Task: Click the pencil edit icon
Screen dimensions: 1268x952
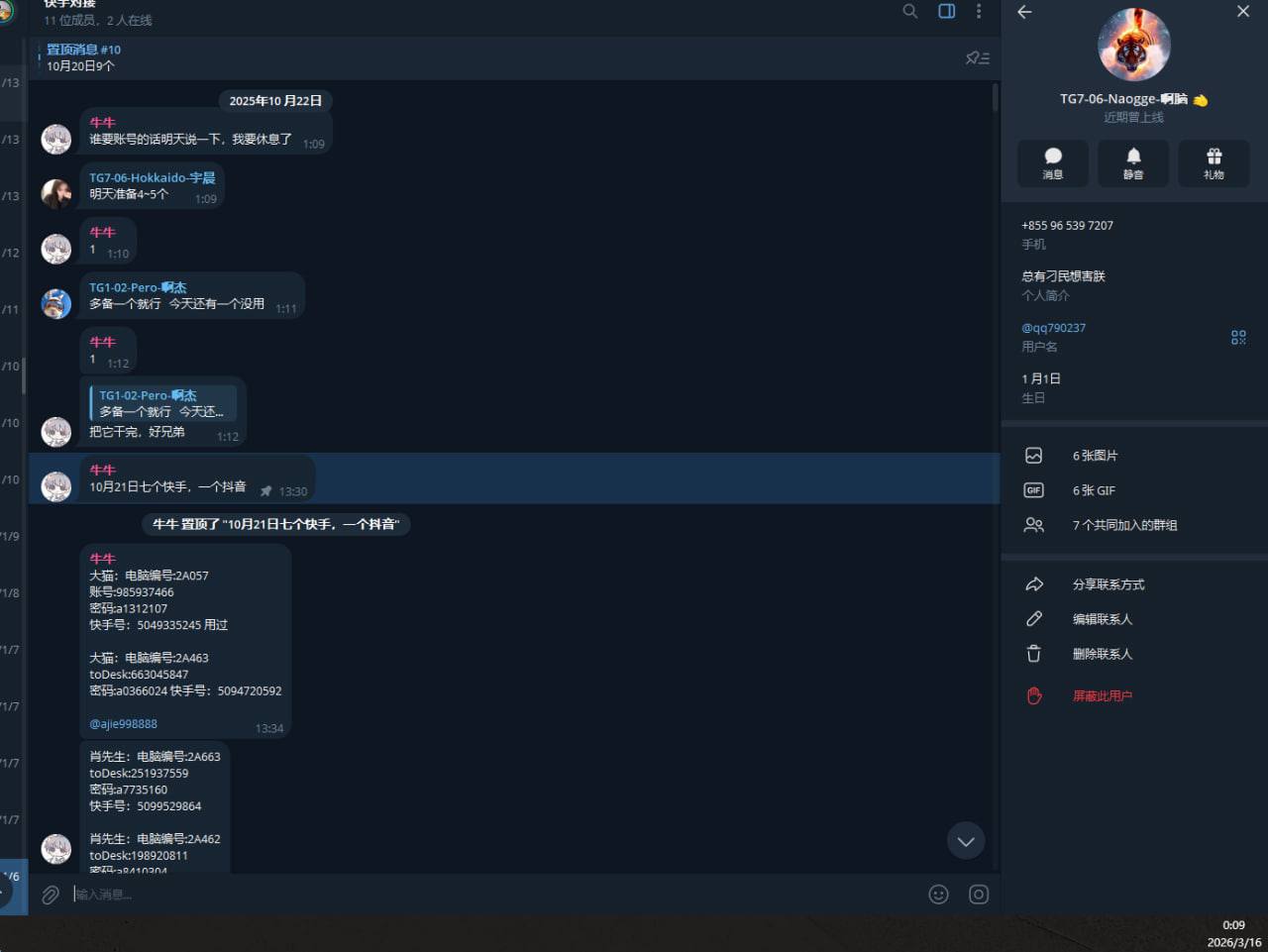Action: [1033, 619]
